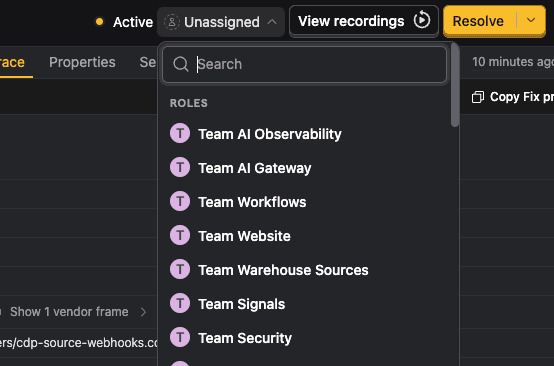
Task: Click the ROLES section header
Action: [x=189, y=103]
